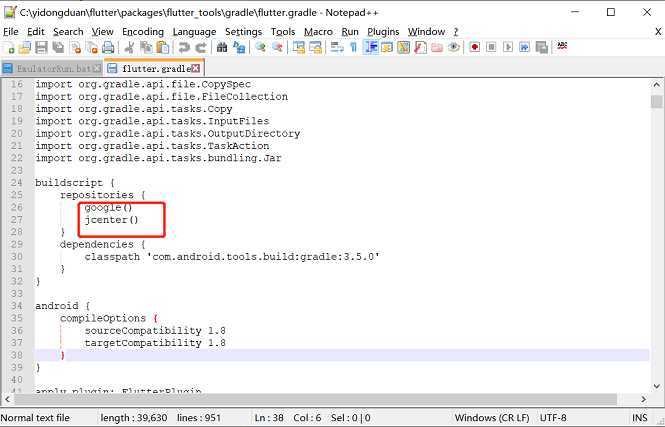Save the recorded macro icon
665x427 pixels.
(542, 47)
